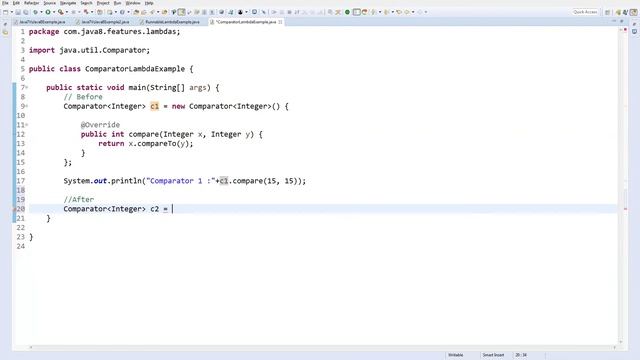Click the package declaration on line 1
Screen dimensions: 640x360
[104, 31]
